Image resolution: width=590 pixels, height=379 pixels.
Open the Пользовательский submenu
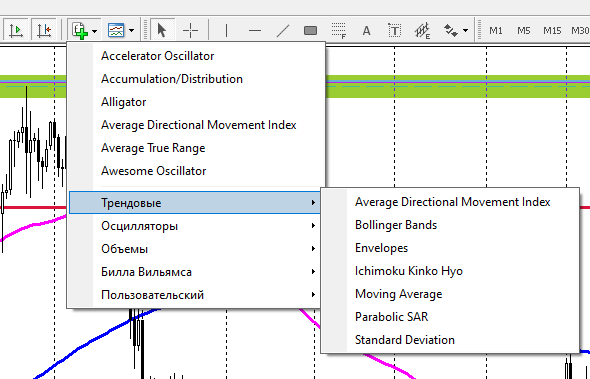[195, 295]
